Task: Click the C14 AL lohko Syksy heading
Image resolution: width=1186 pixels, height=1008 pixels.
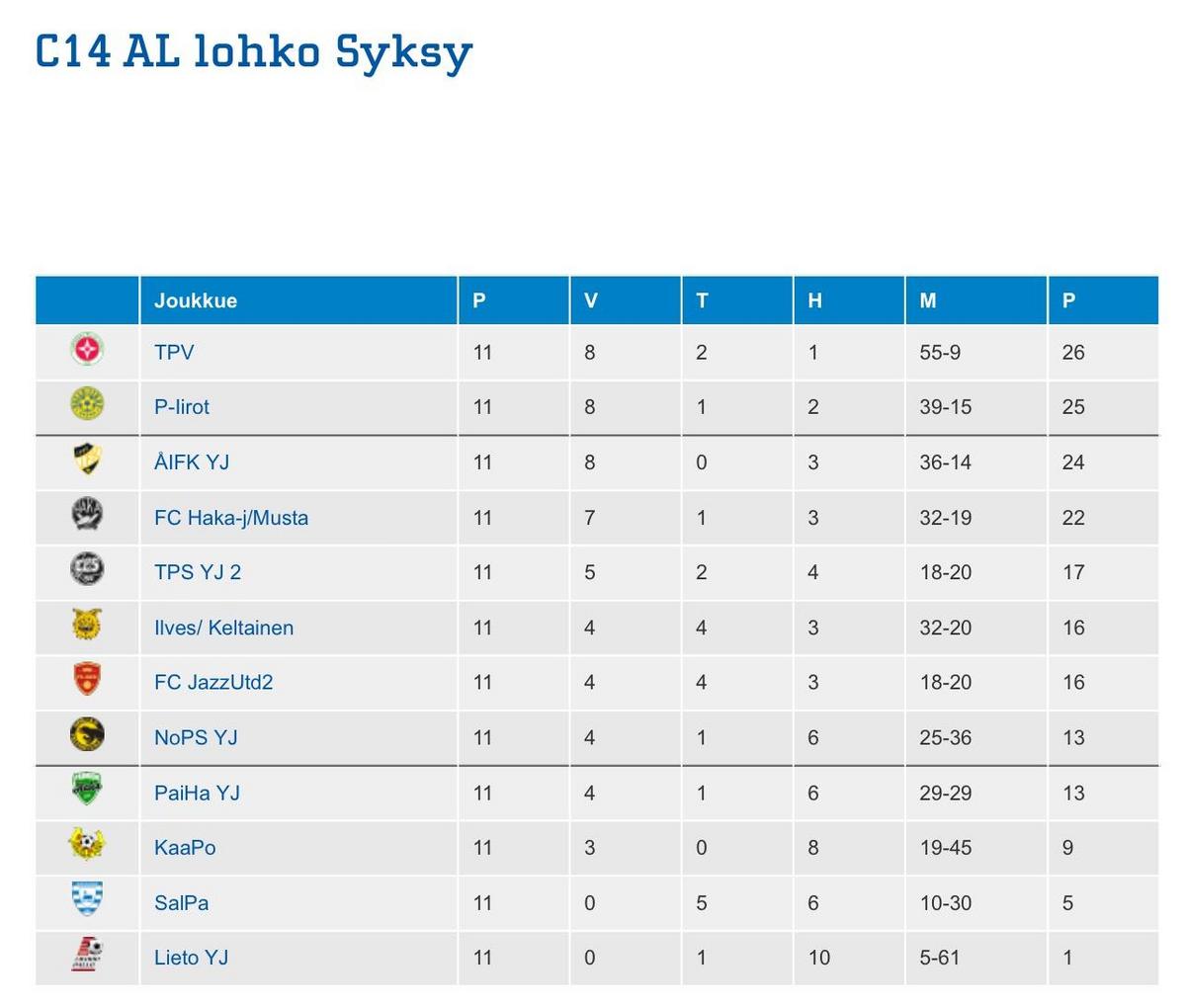Action: [254, 51]
